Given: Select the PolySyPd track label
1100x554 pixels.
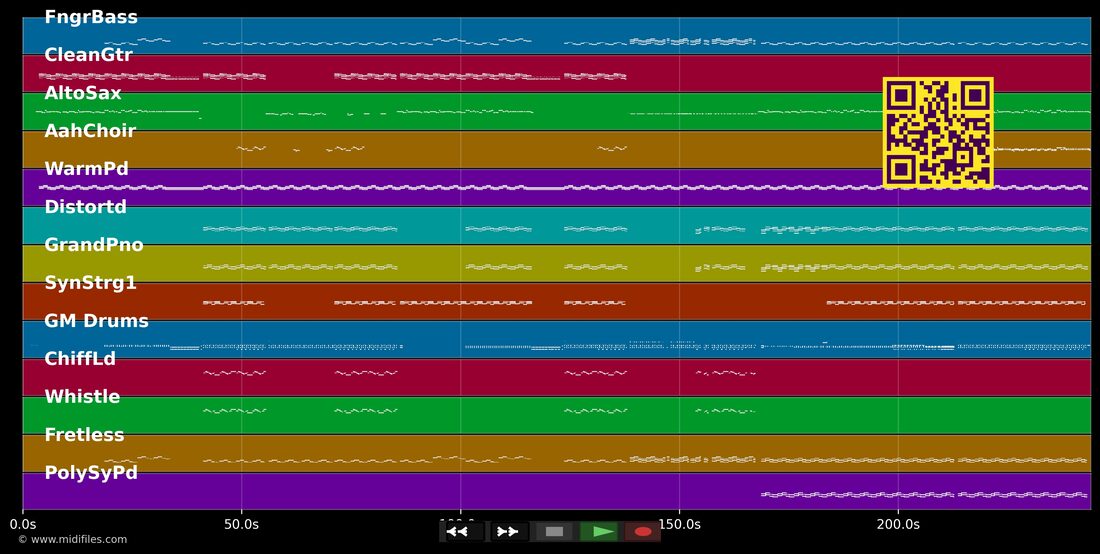Looking at the screenshot, I should [x=90, y=473].
